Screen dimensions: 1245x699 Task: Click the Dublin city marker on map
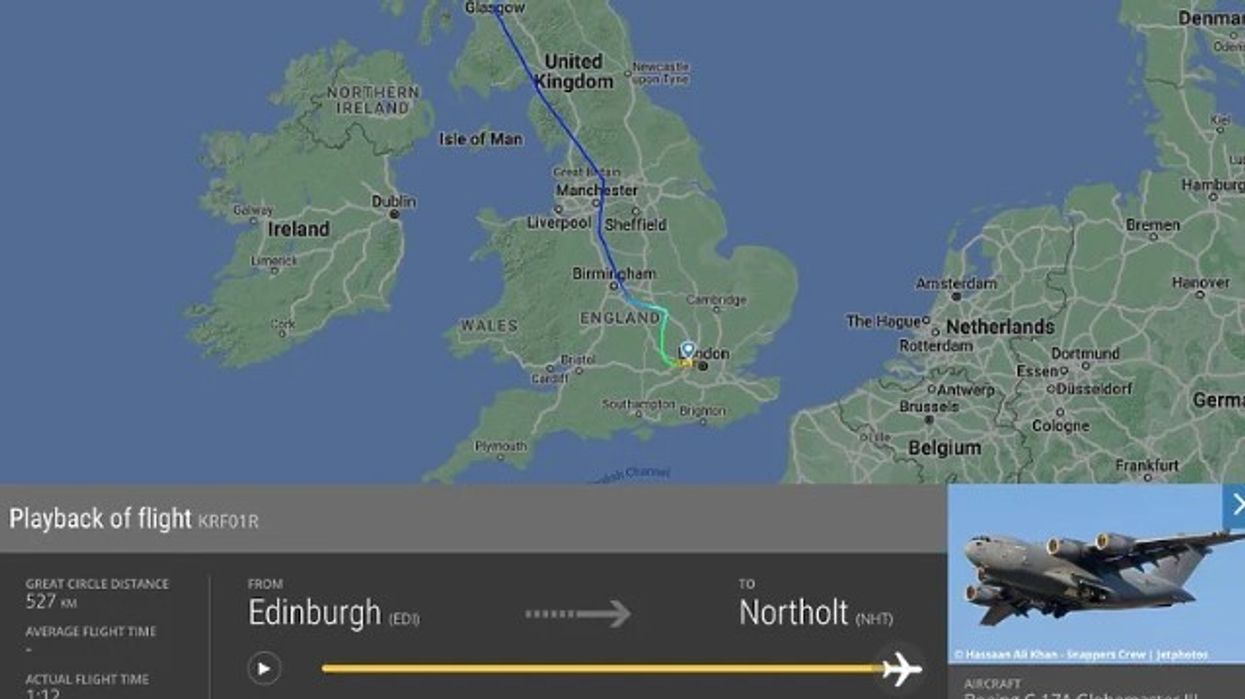[394, 214]
